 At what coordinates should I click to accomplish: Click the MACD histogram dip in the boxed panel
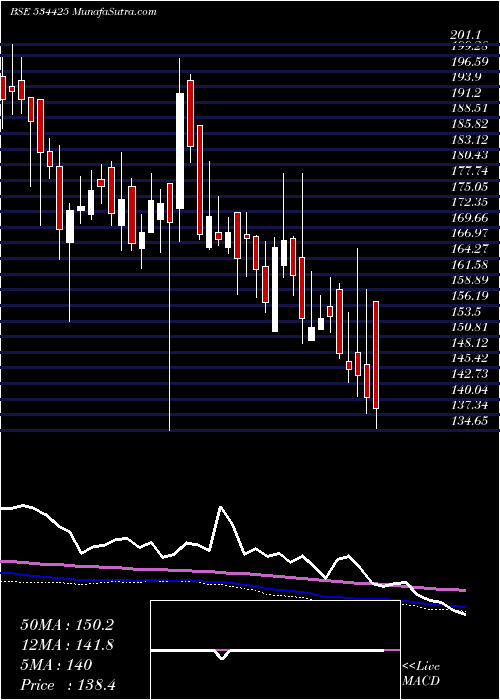[222, 654]
